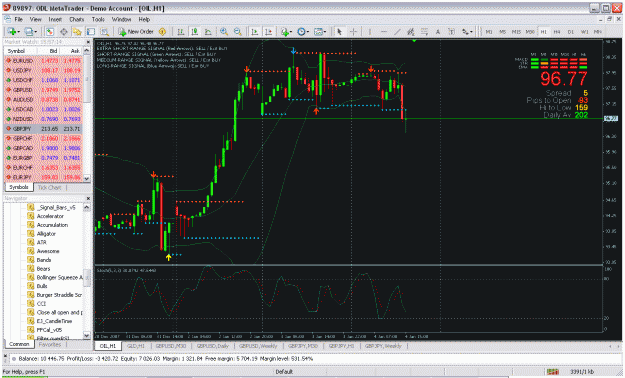Open the GBPUSD,Daily chart tab
Screen dimensions: 625x378
[x=213, y=346]
